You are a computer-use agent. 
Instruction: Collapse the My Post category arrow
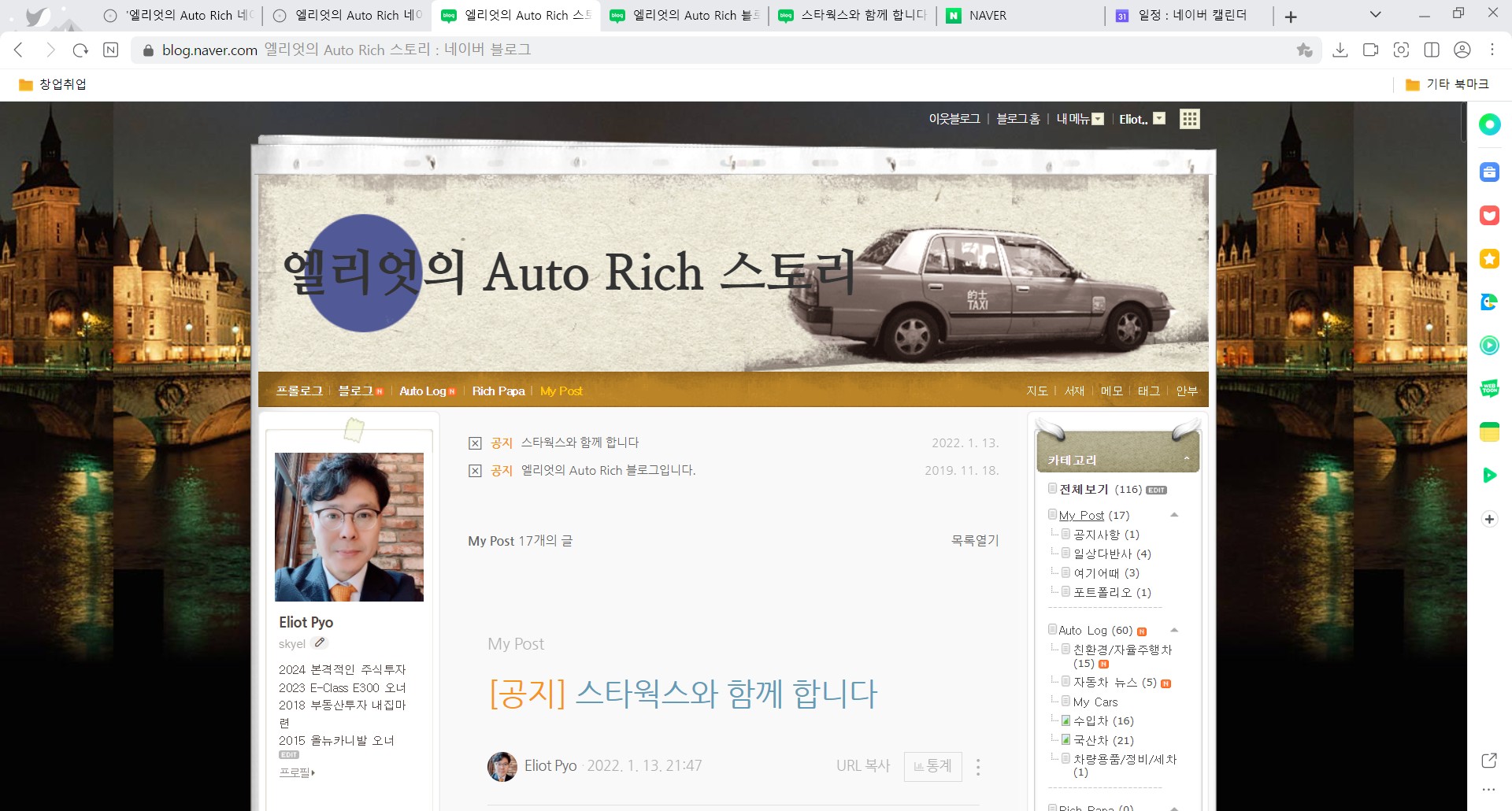1174,515
